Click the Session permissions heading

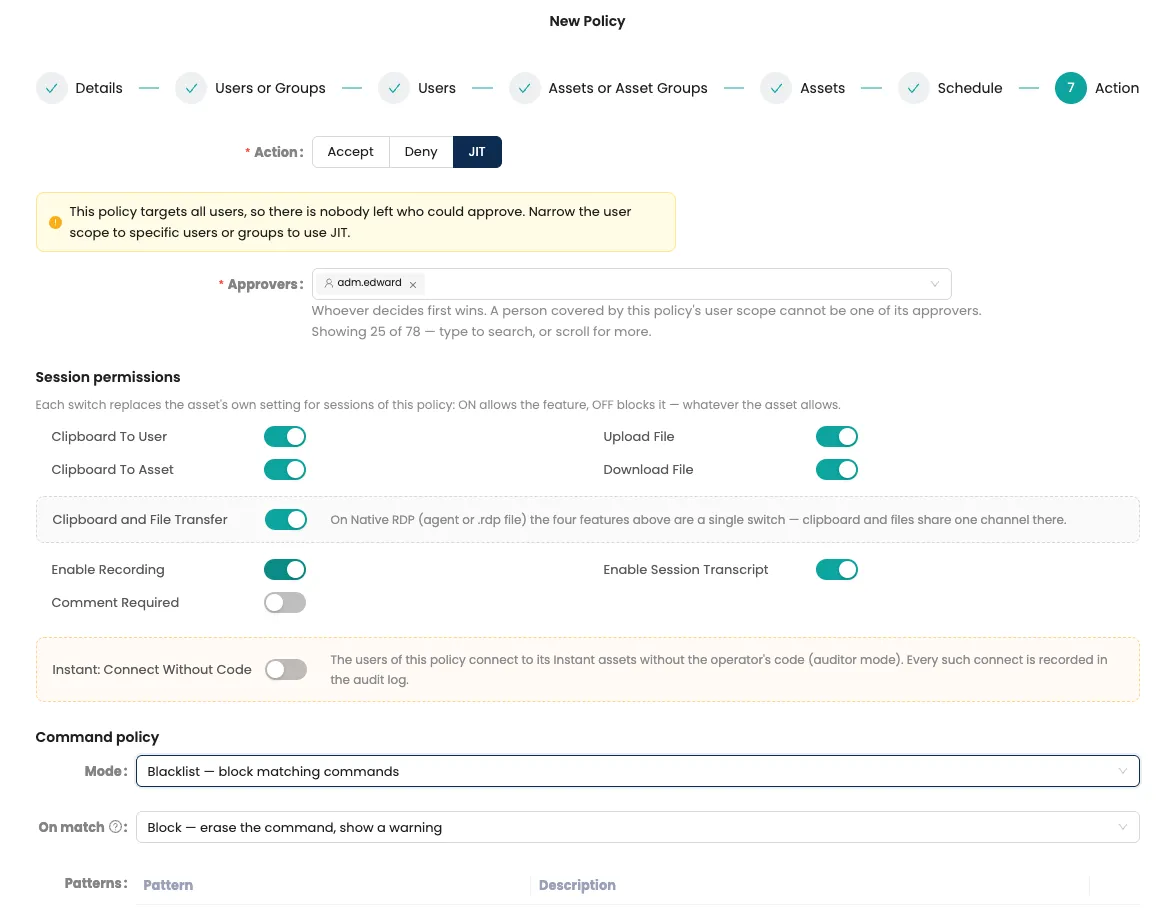coord(108,377)
